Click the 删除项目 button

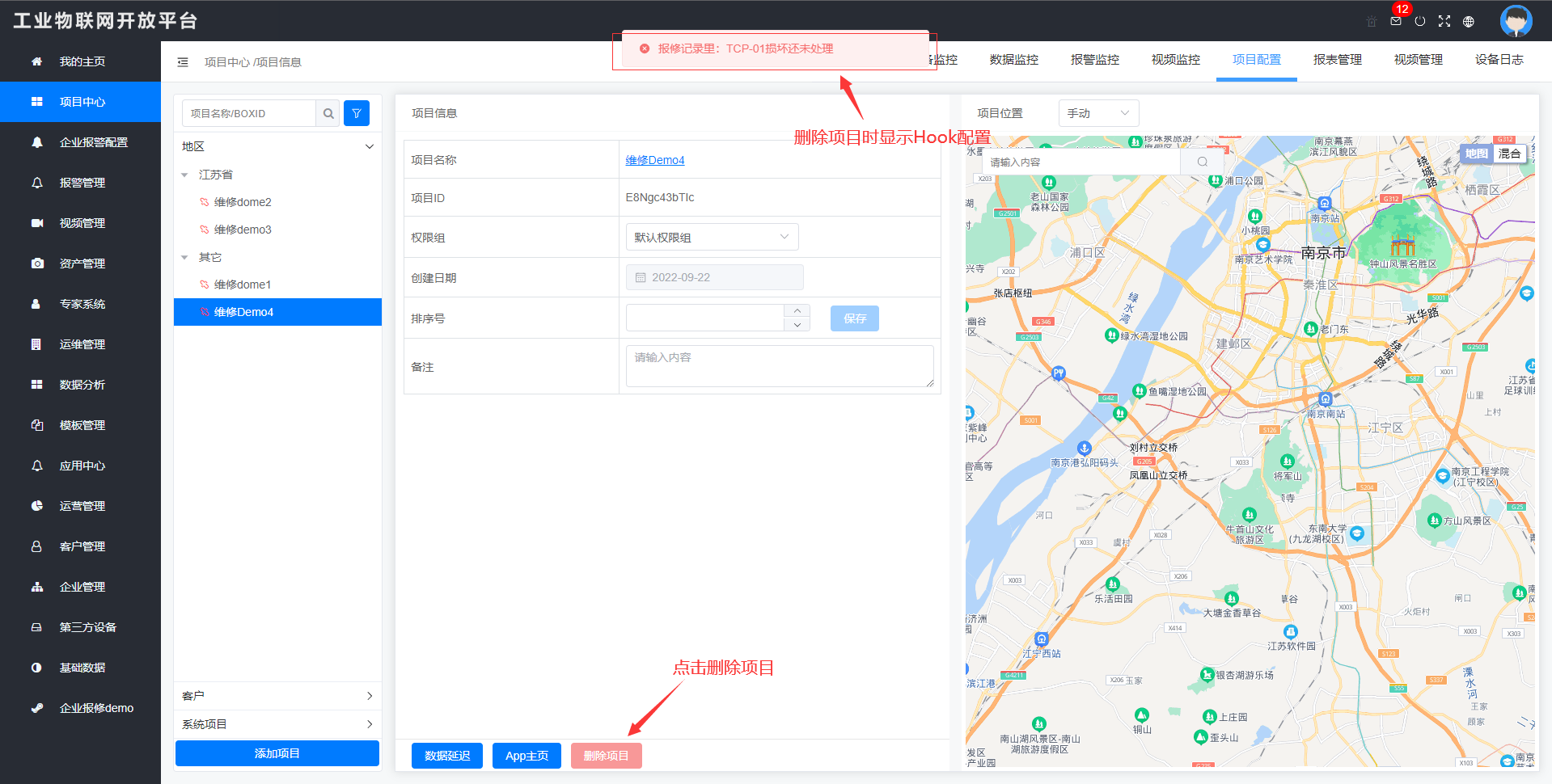click(x=606, y=756)
